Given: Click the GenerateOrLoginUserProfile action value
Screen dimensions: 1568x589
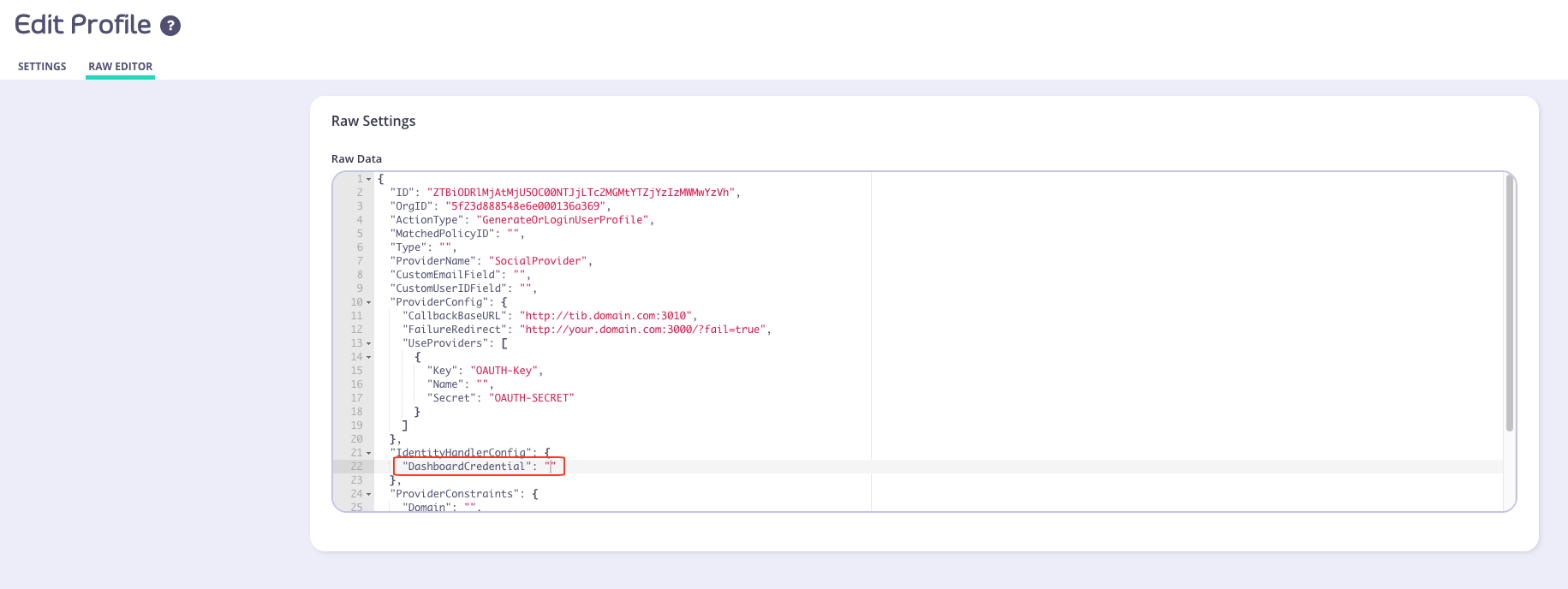Looking at the screenshot, I should [563, 220].
